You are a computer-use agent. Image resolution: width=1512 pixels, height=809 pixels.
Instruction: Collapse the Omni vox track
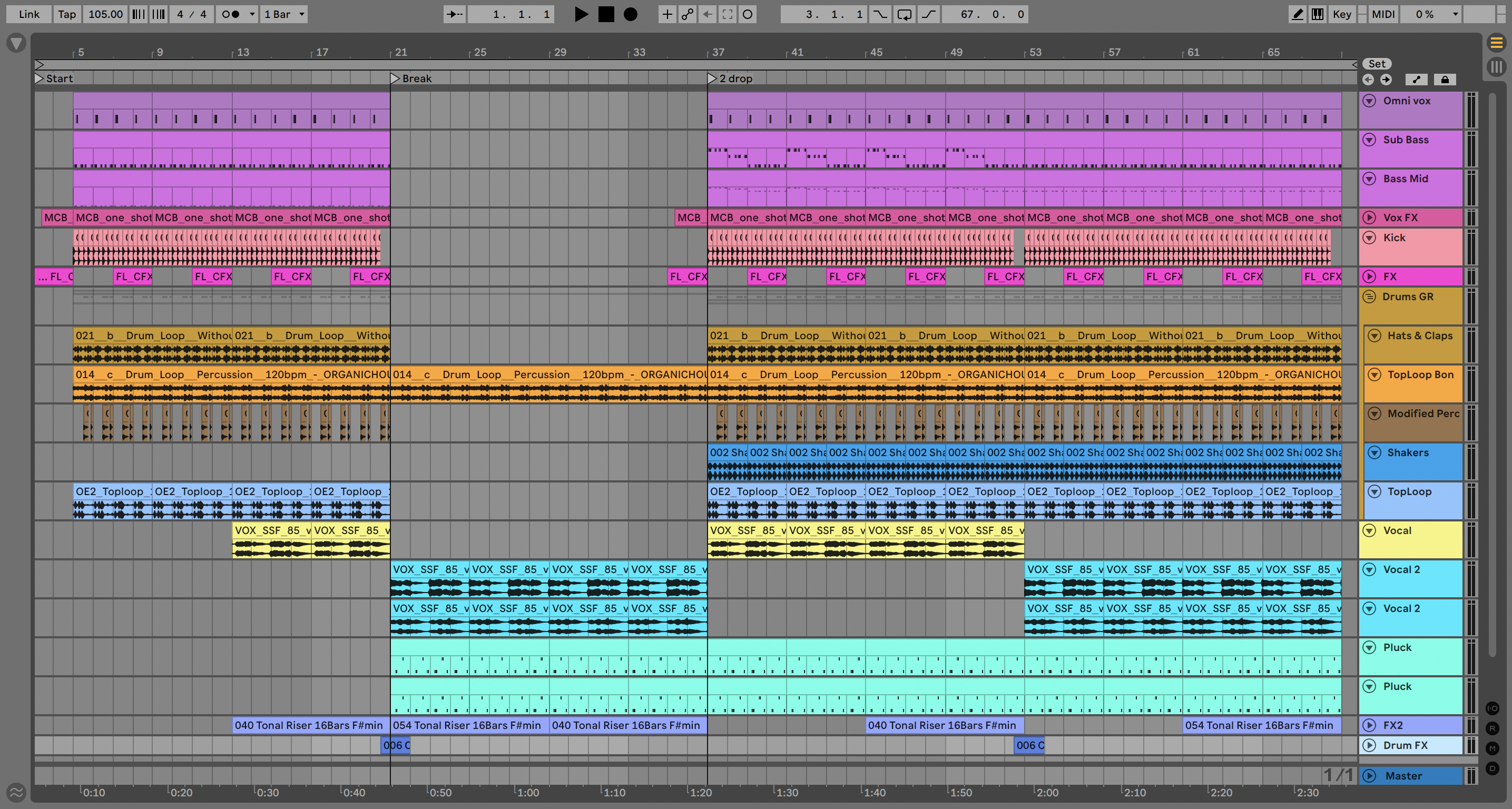[x=1369, y=101]
